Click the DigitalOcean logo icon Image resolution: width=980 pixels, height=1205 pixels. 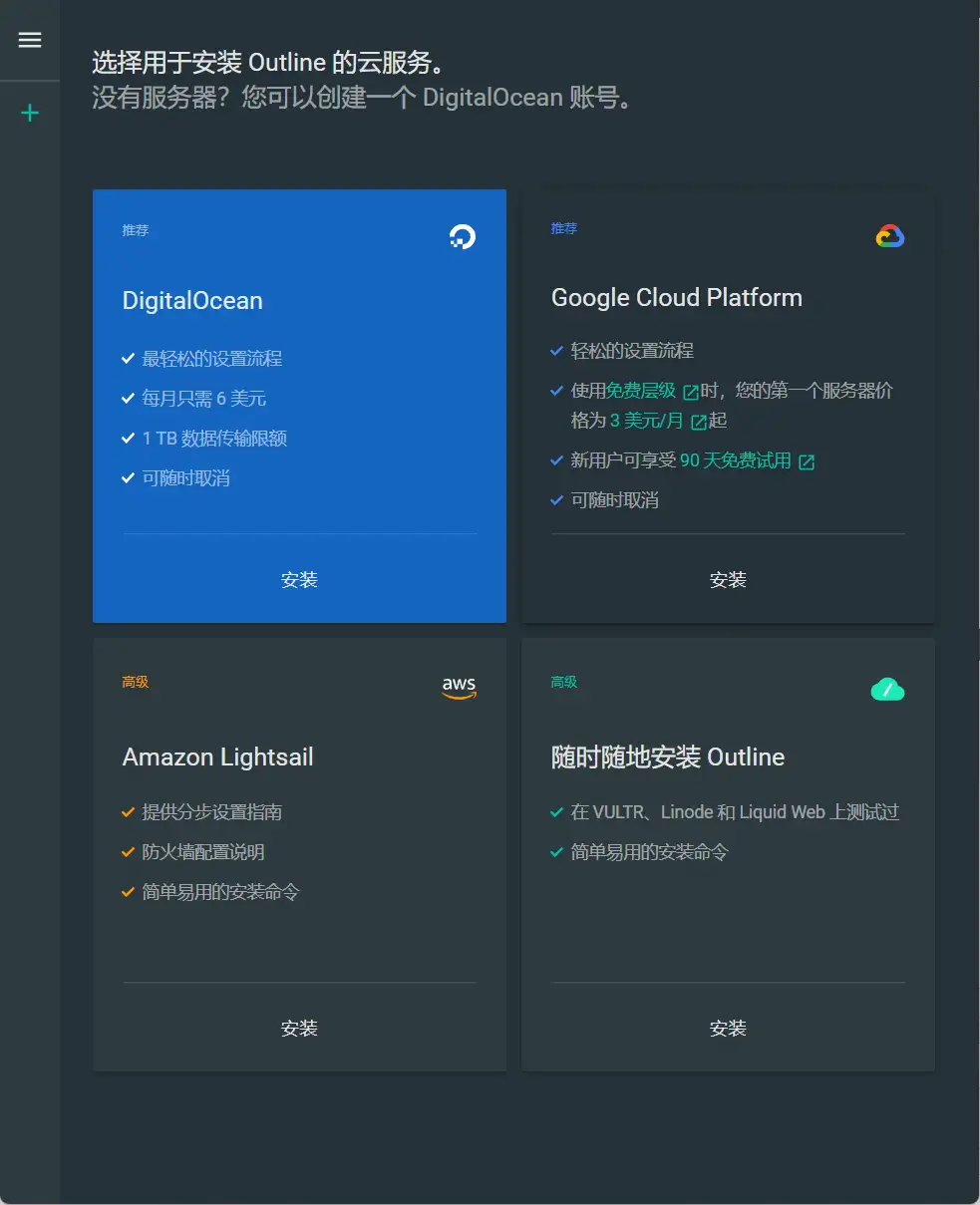(462, 236)
